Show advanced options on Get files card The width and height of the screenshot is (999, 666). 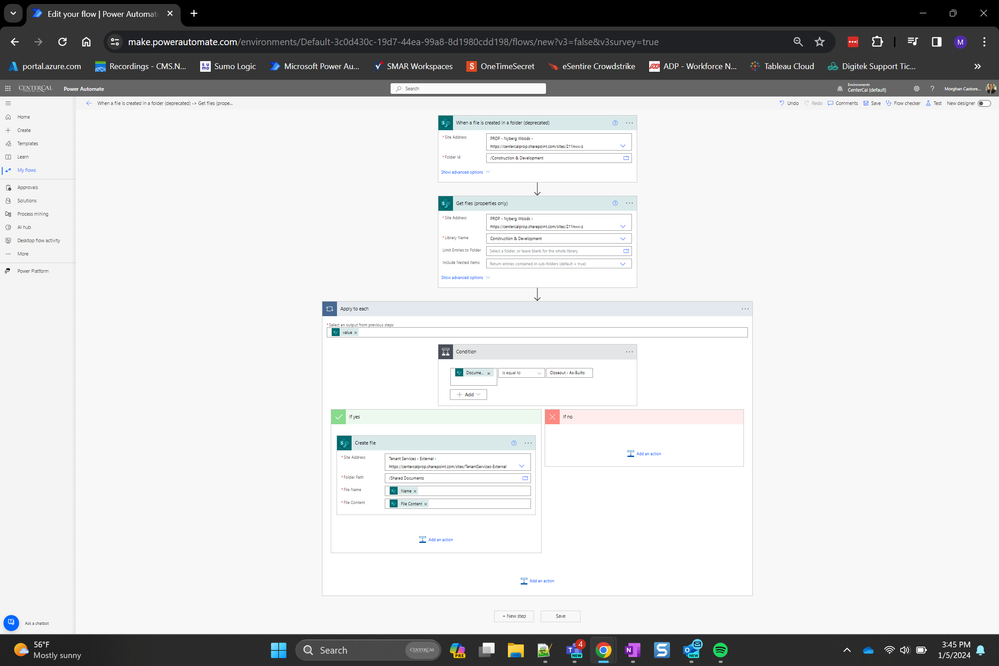click(466, 278)
